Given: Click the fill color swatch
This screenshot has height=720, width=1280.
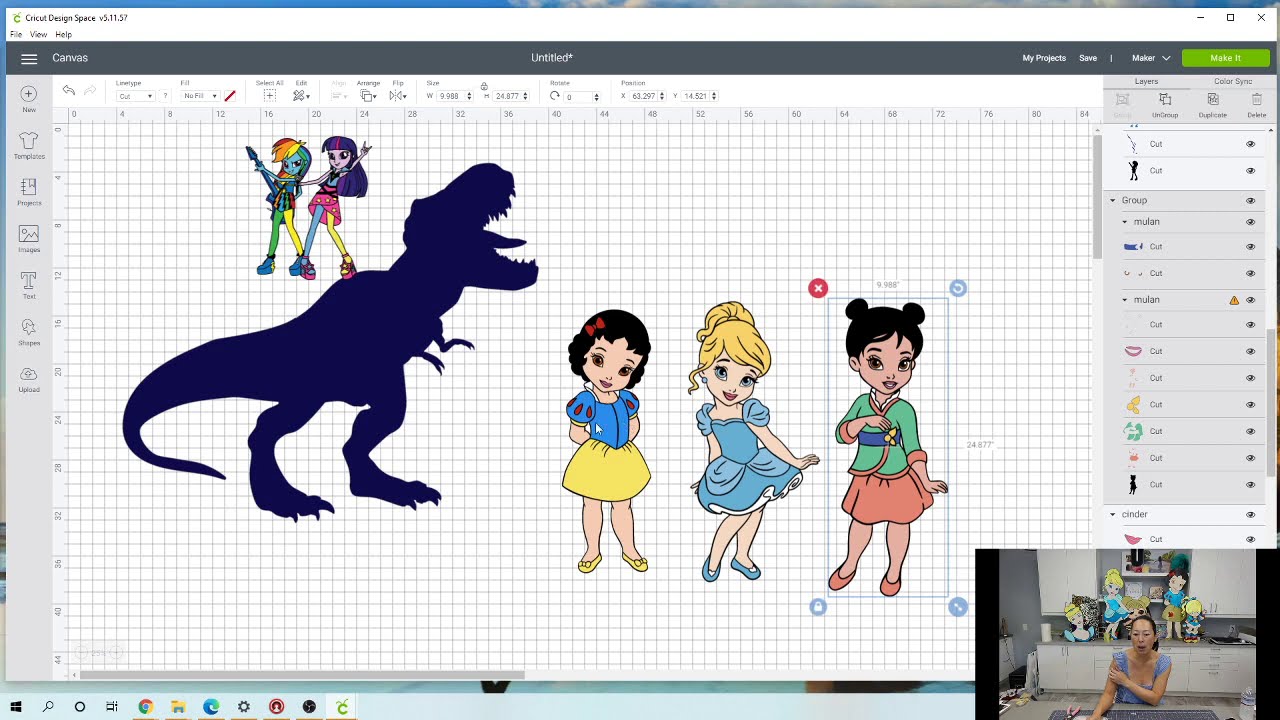Looking at the screenshot, I should pos(230,96).
